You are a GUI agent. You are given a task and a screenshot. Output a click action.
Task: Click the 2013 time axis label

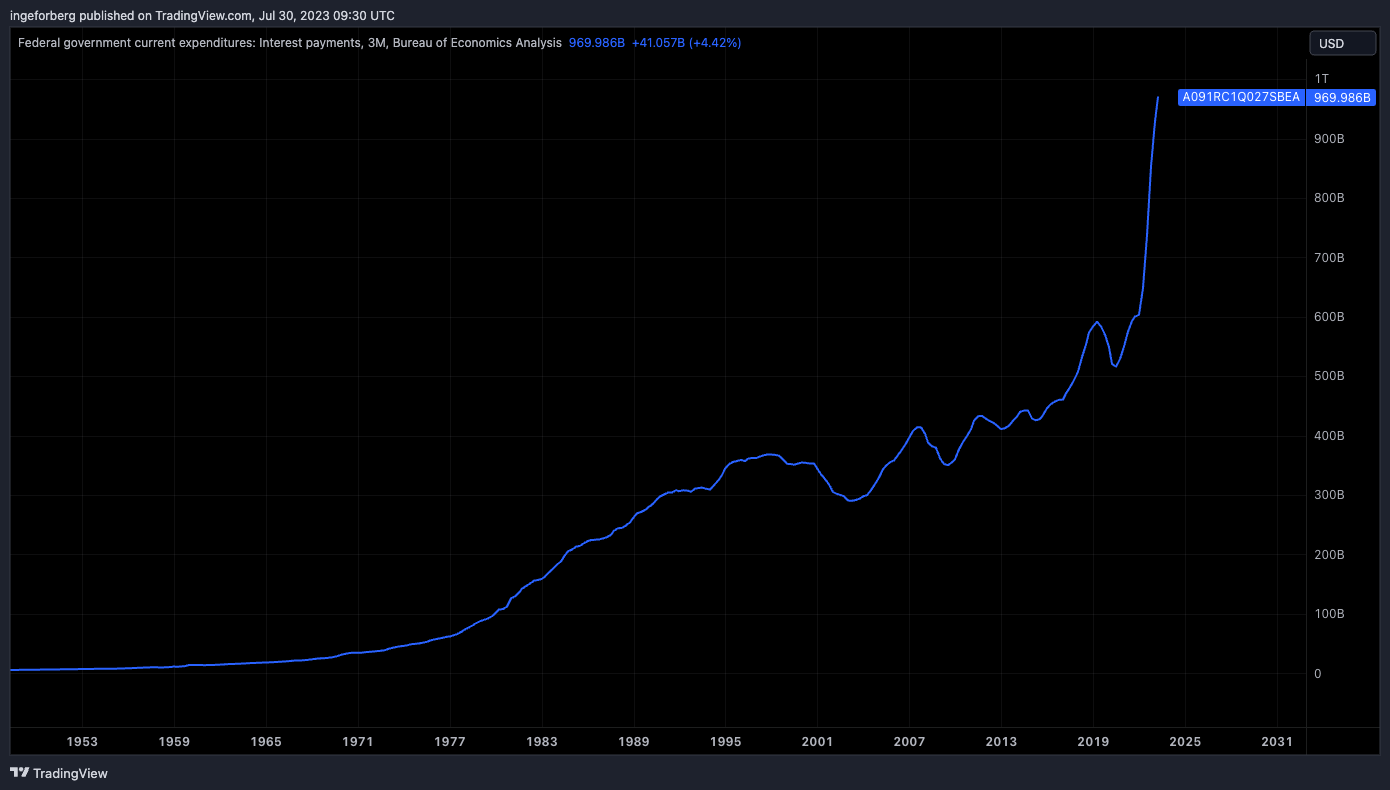(x=1001, y=742)
